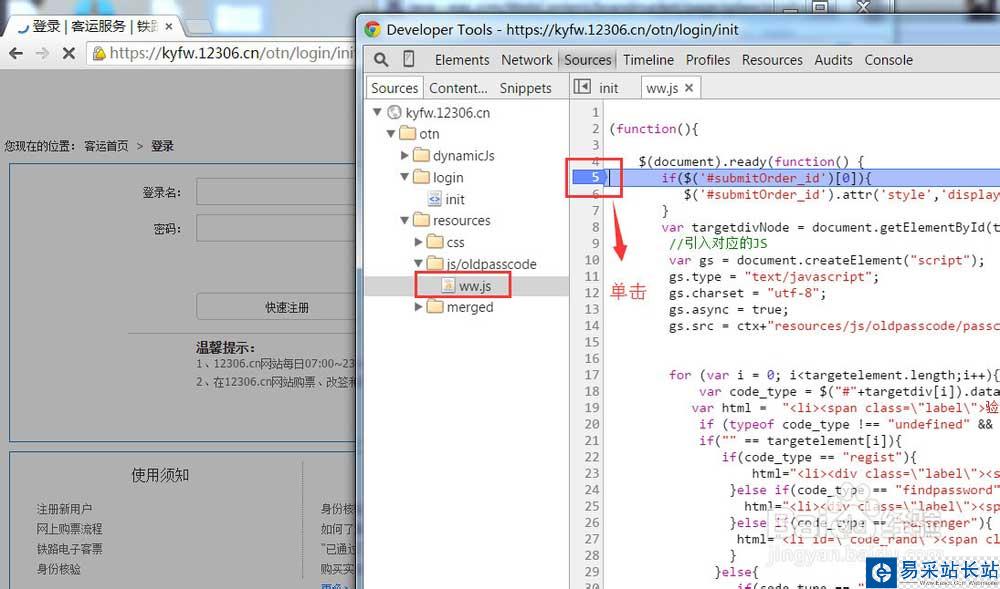Click the ww.js script file icon
1000x589 pixels.
(448, 286)
